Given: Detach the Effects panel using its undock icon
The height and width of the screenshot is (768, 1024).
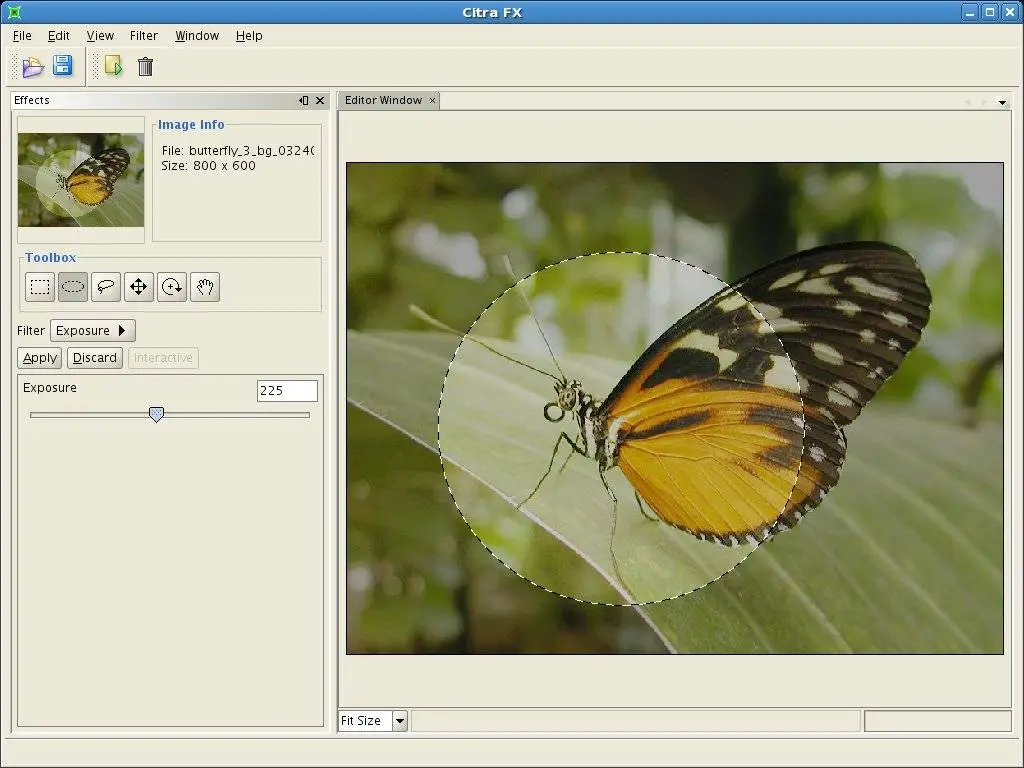Looking at the screenshot, I should pyautogui.click(x=304, y=100).
